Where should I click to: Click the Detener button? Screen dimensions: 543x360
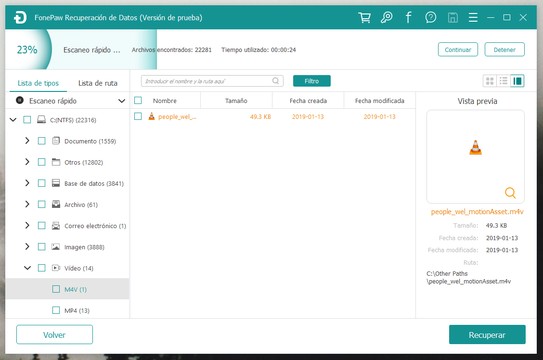click(504, 50)
